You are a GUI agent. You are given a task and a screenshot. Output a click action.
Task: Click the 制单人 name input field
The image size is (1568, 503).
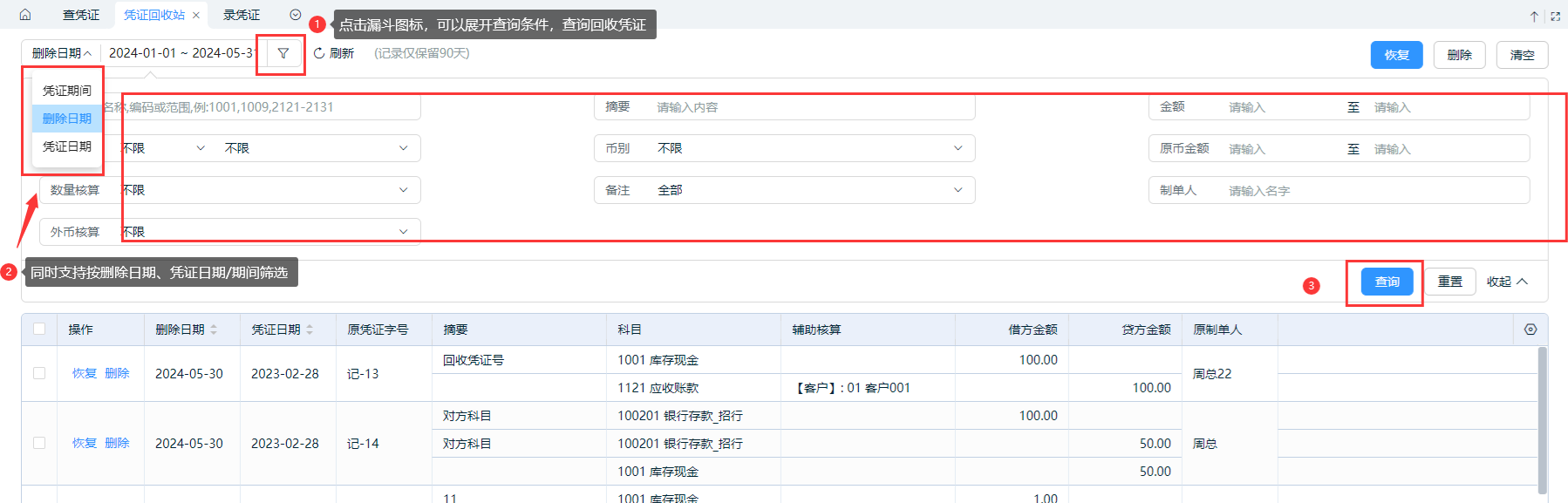click(1340, 190)
